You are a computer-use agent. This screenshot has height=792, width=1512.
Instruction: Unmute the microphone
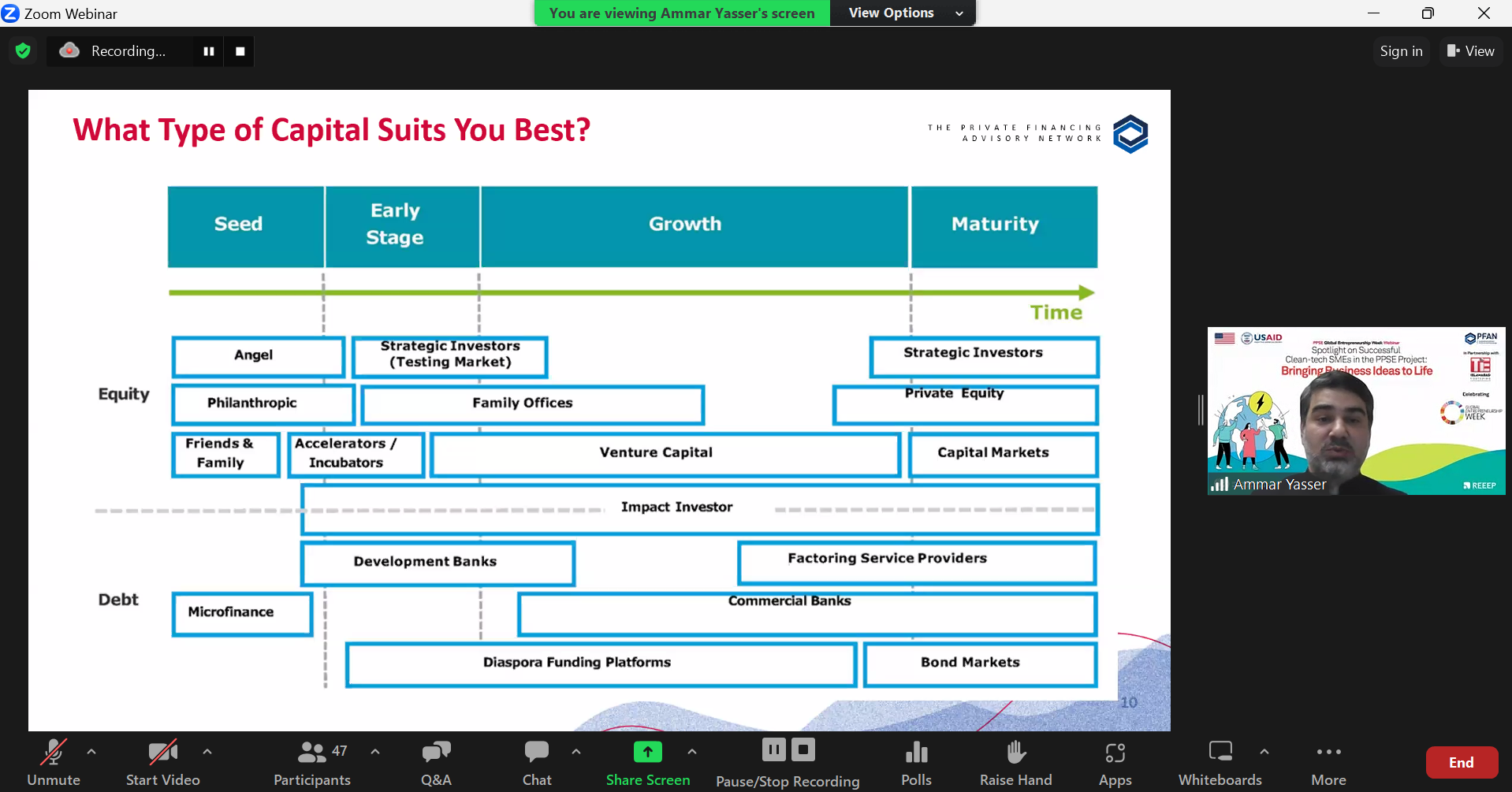(54, 762)
